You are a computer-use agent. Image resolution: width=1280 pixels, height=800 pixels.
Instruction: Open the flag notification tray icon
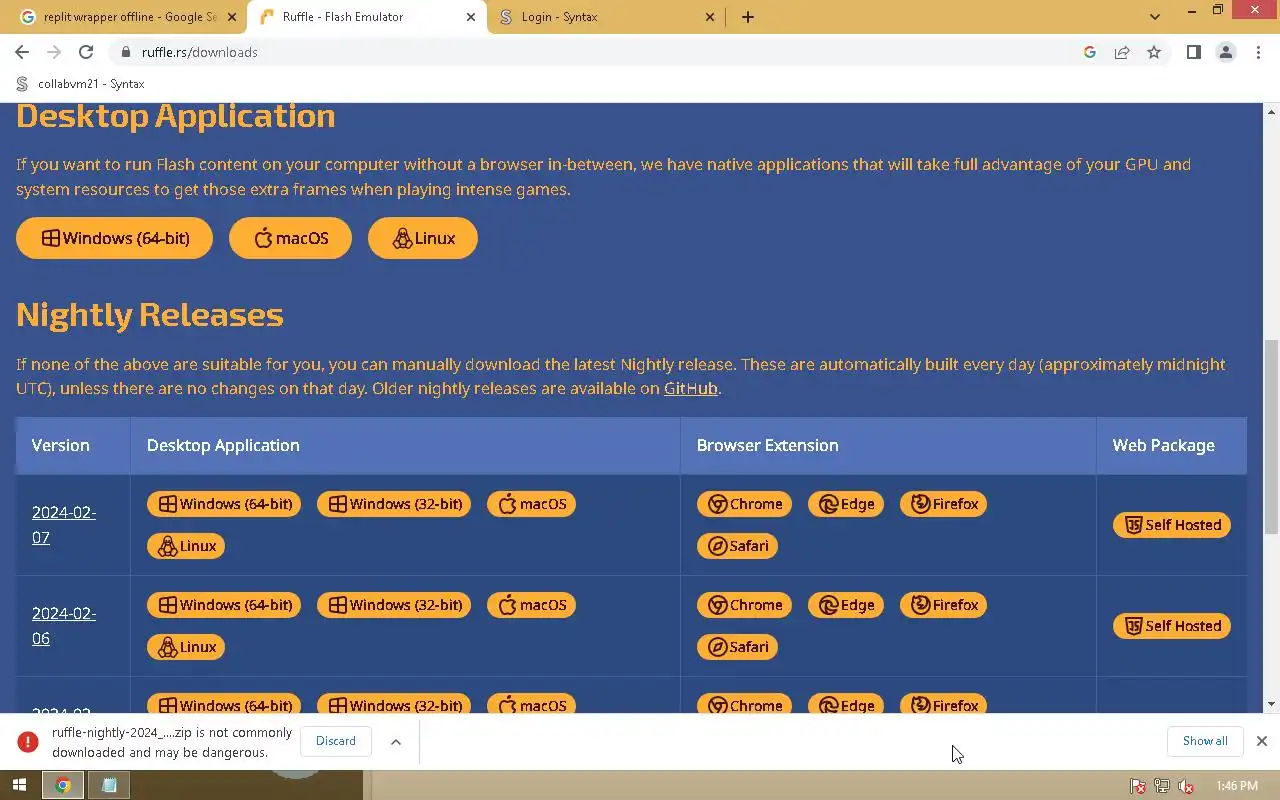tap(1138, 786)
